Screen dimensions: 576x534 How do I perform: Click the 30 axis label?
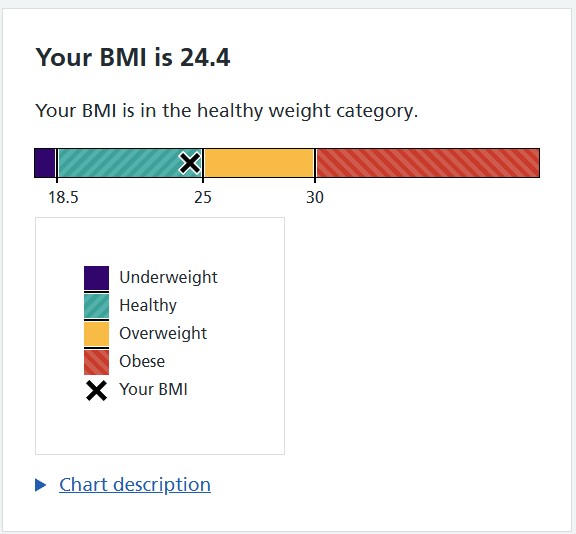315,198
